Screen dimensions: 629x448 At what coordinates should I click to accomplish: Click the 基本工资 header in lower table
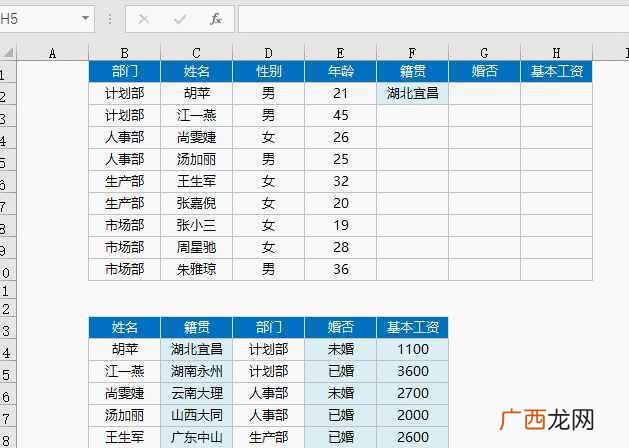tap(412, 327)
